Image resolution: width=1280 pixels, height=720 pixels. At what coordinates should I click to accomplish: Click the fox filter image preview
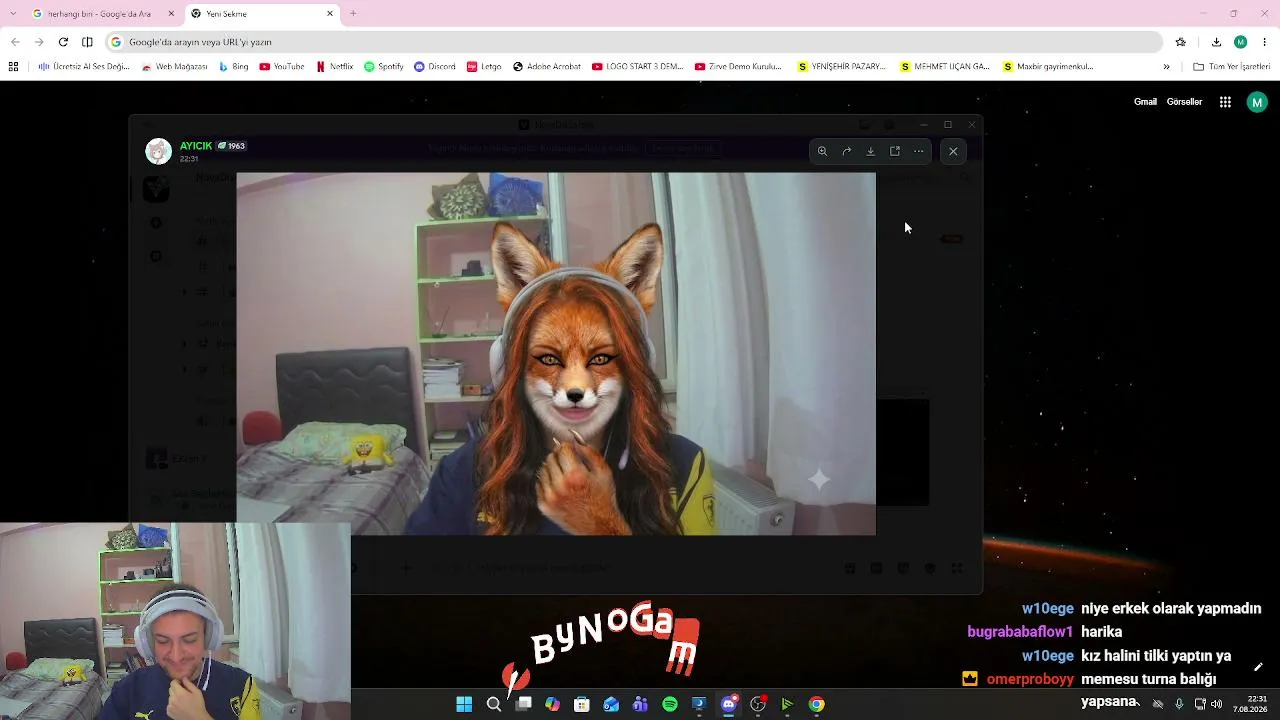[556, 354]
